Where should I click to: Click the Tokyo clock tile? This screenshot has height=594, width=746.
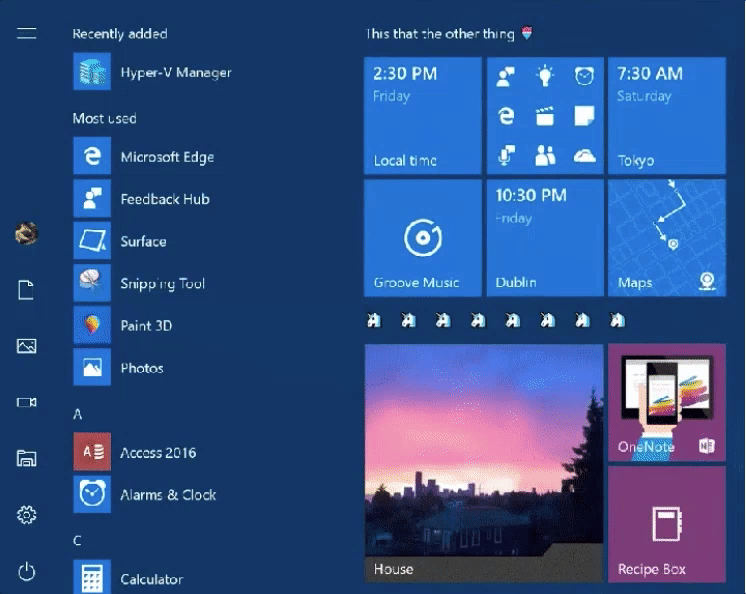pos(666,114)
